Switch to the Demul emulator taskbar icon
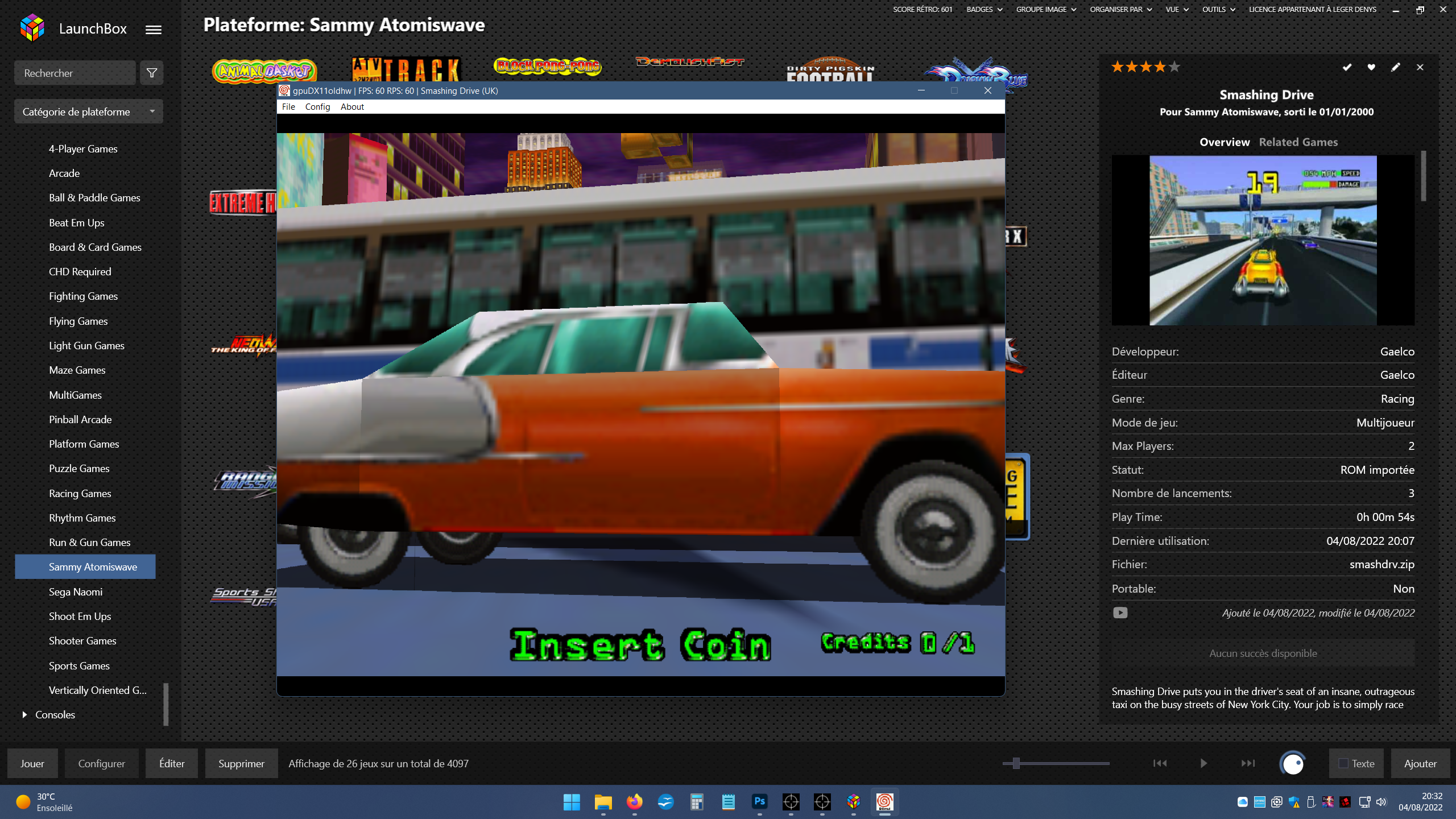The width and height of the screenshot is (1456, 819). coord(884,802)
